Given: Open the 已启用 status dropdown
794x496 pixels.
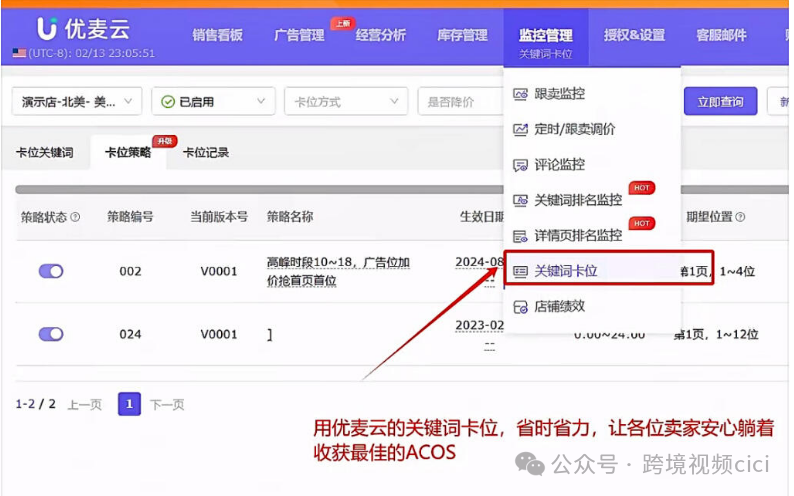Looking at the screenshot, I should pos(213,101).
